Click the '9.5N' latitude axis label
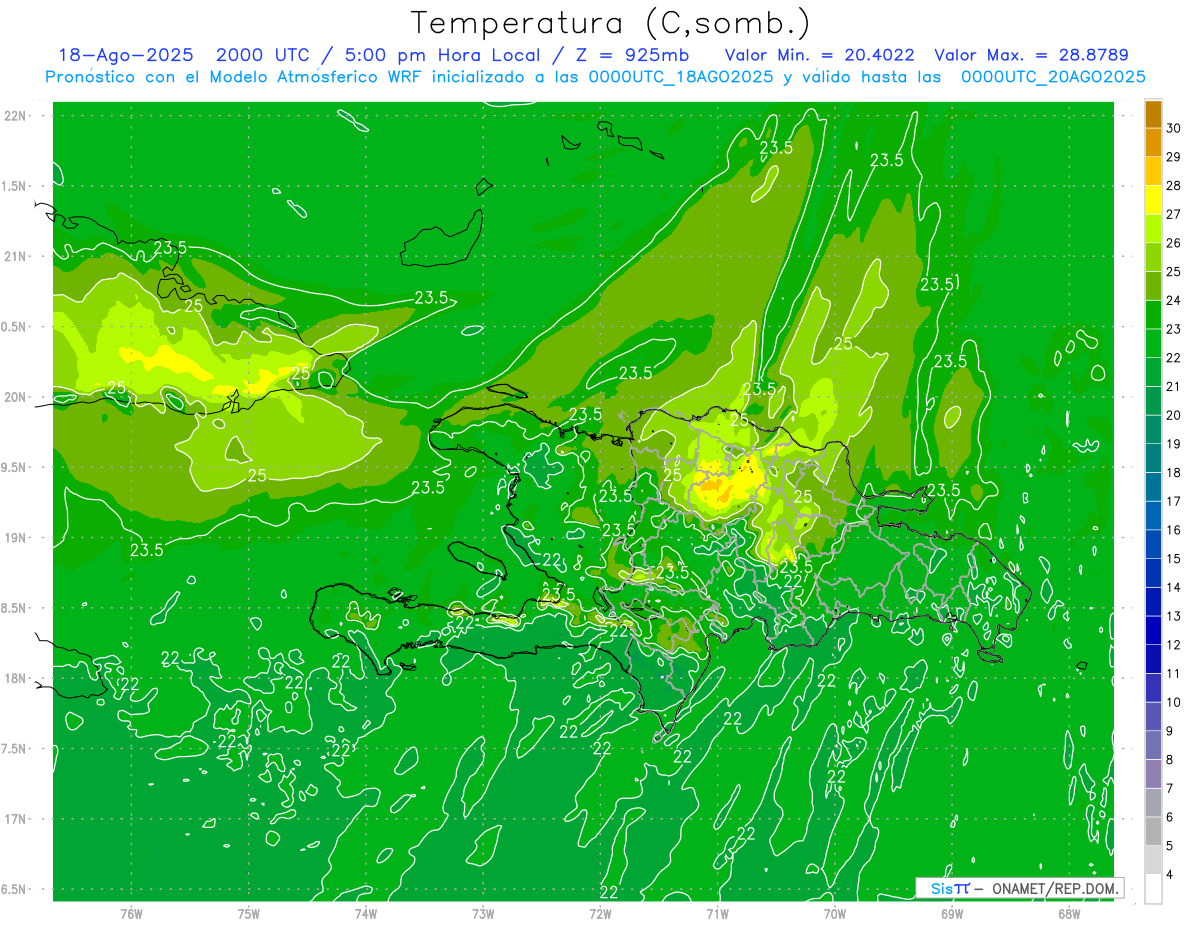1200x927 pixels. pyautogui.click(x=14, y=467)
